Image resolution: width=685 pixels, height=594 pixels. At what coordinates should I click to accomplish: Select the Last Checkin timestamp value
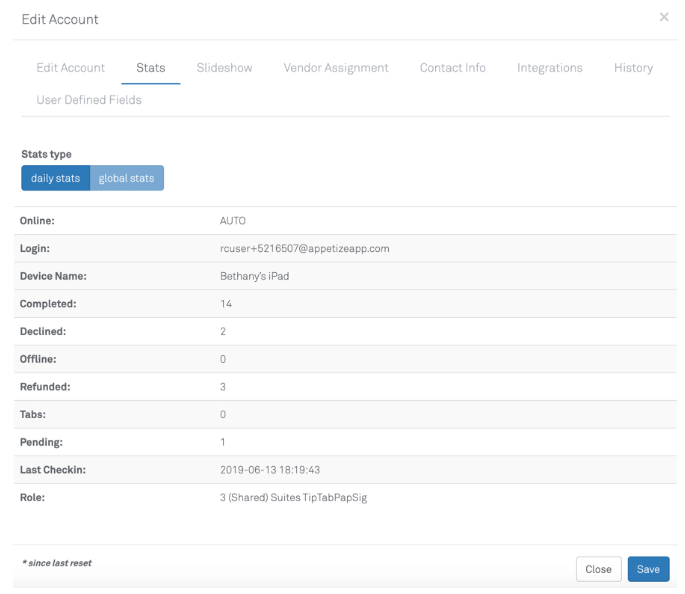269,469
